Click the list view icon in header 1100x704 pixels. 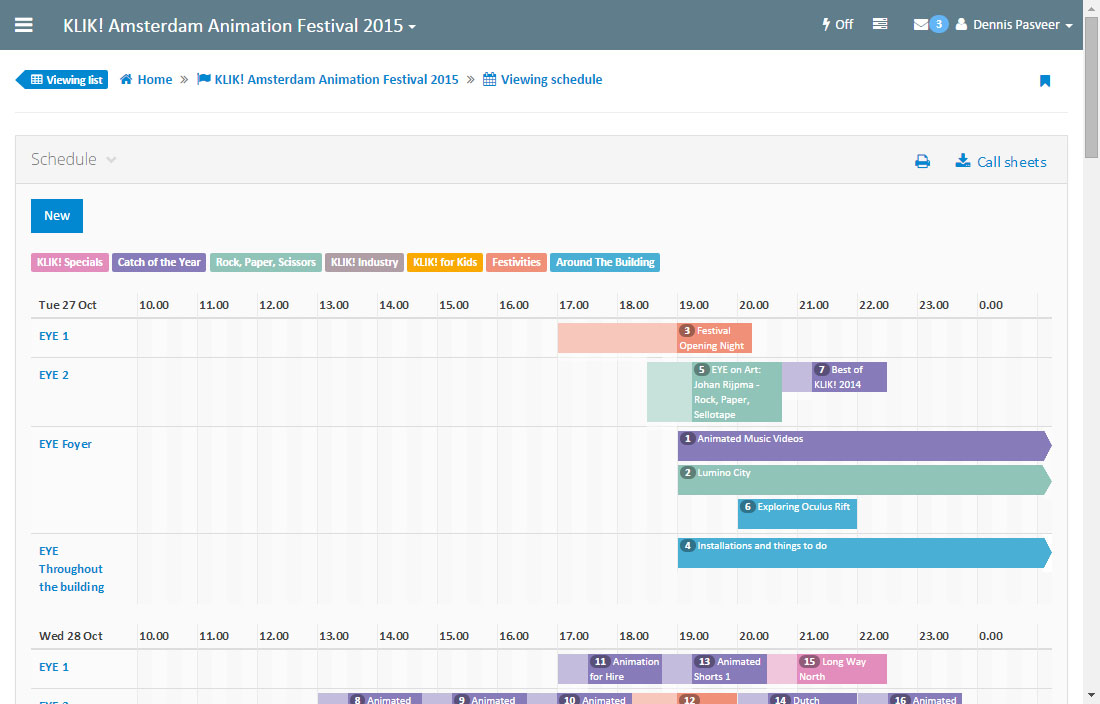pos(880,25)
